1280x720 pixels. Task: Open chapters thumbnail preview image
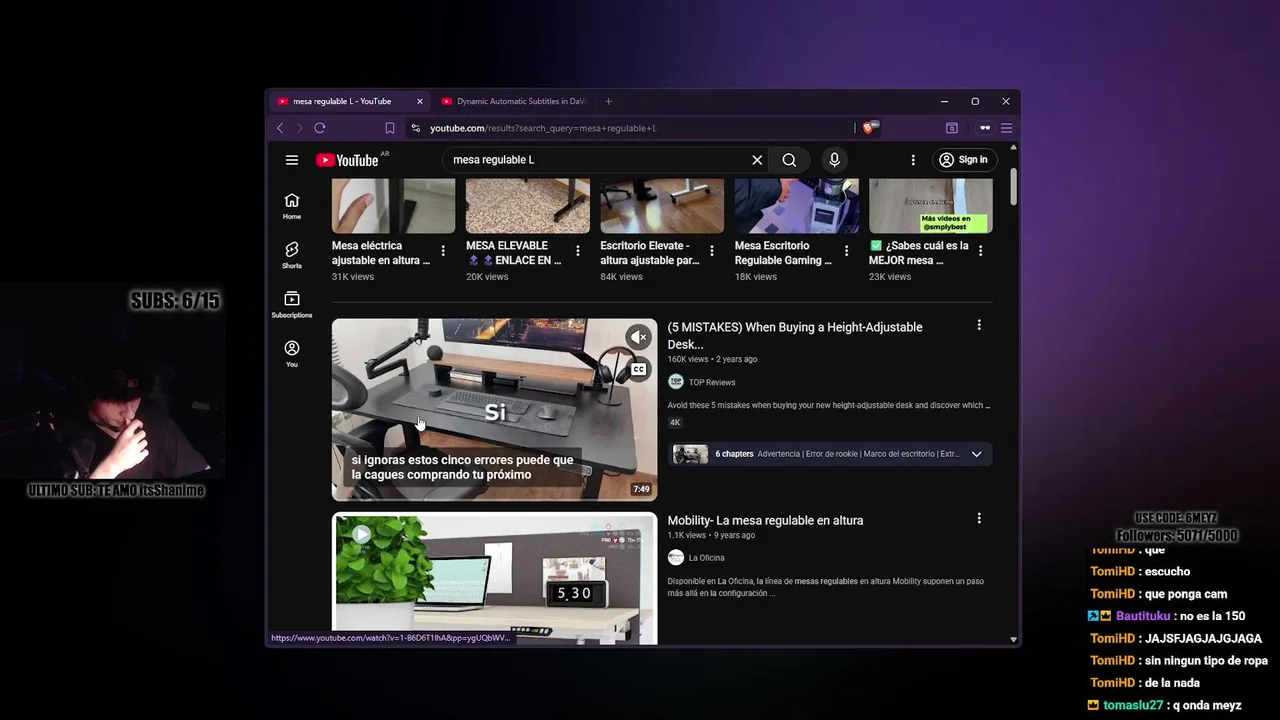click(x=690, y=454)
